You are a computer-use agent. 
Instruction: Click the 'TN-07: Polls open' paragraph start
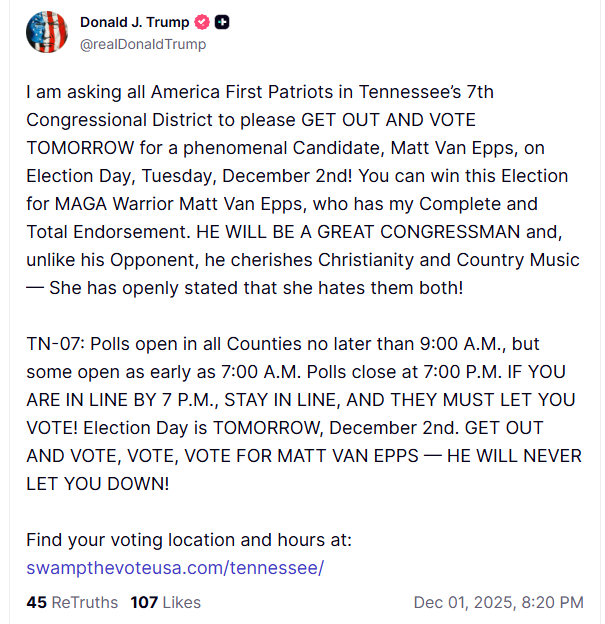(x=92, y=344)
